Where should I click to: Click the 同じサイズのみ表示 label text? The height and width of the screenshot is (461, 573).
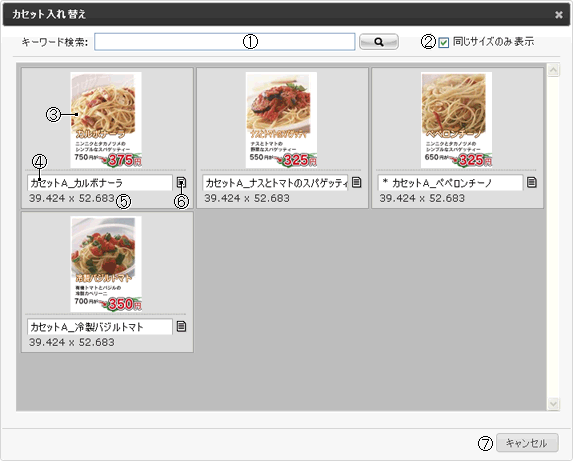[493, 42]
